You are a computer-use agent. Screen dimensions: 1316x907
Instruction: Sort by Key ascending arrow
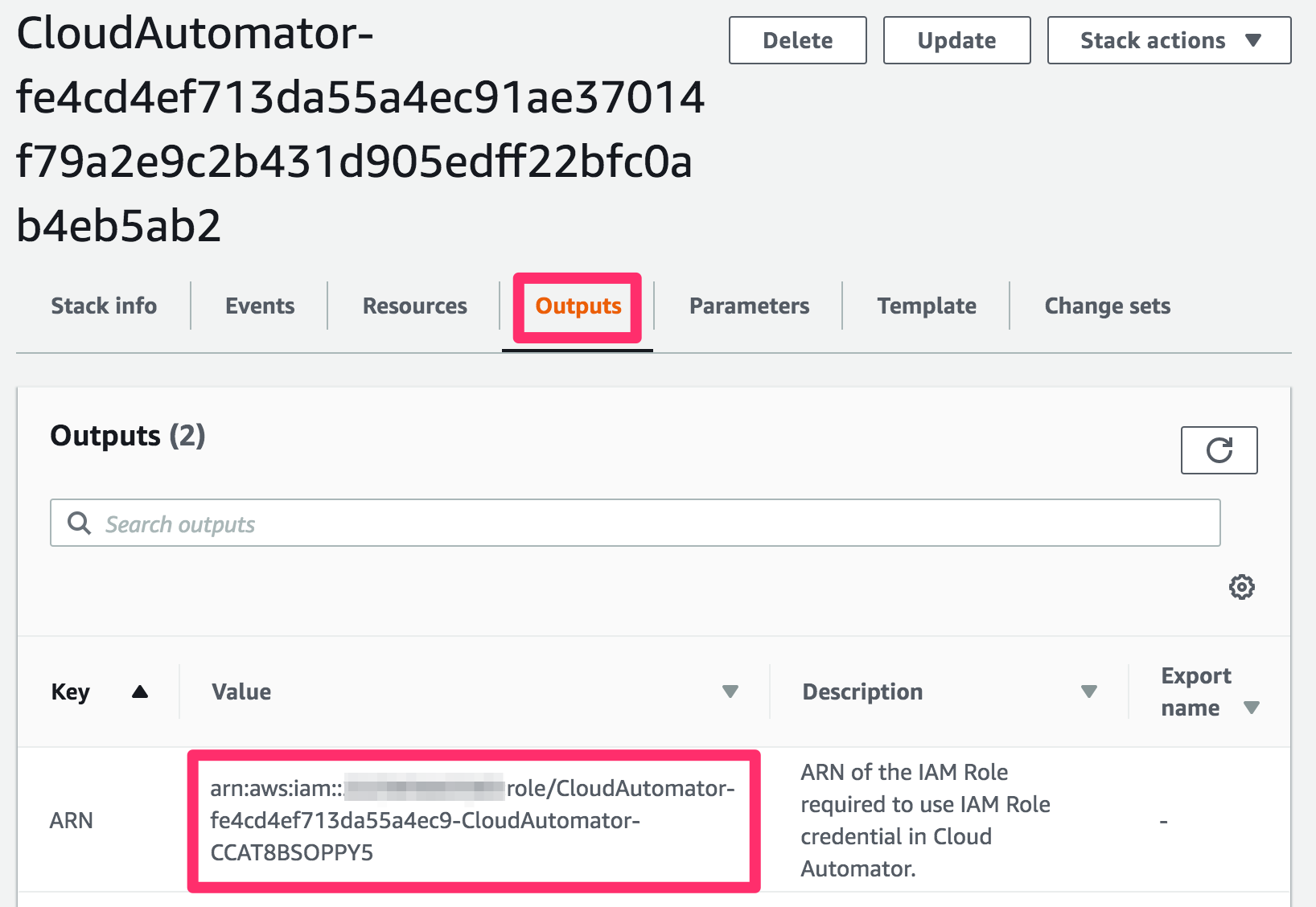pos(140,692)
